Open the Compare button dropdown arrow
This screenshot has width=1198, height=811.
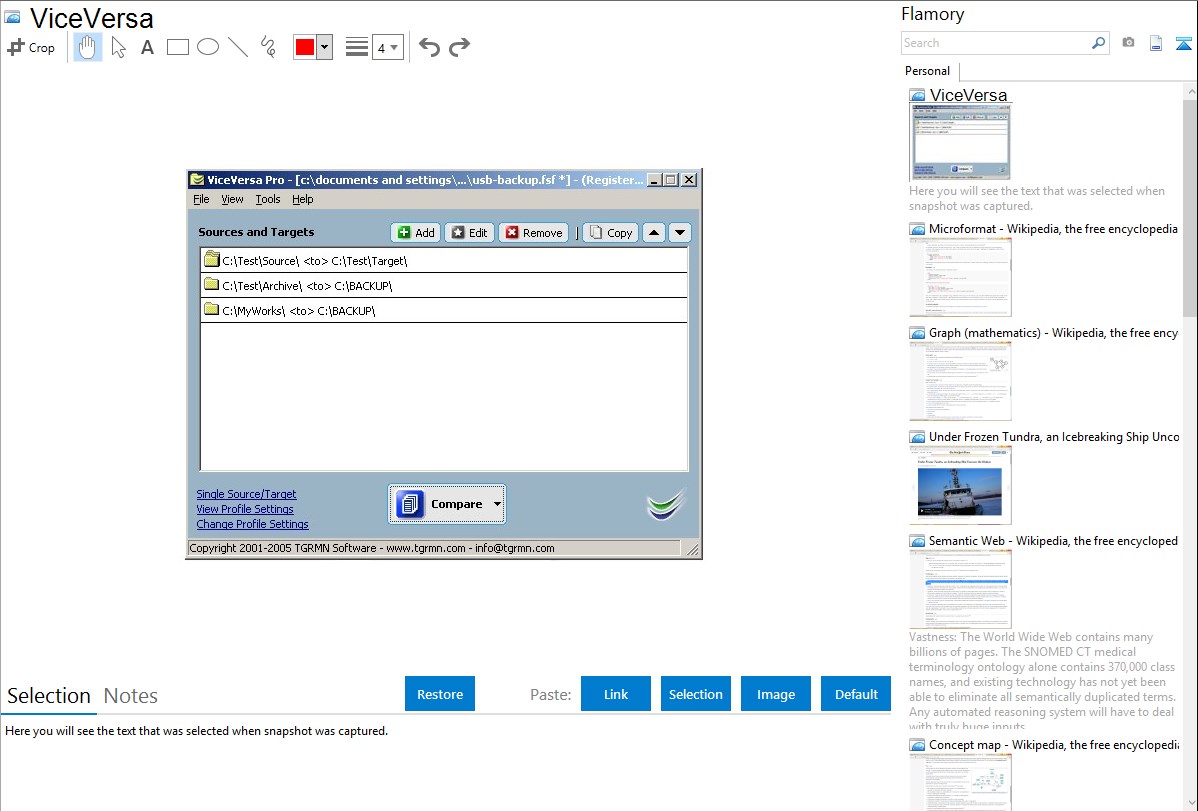coord(497,504)
